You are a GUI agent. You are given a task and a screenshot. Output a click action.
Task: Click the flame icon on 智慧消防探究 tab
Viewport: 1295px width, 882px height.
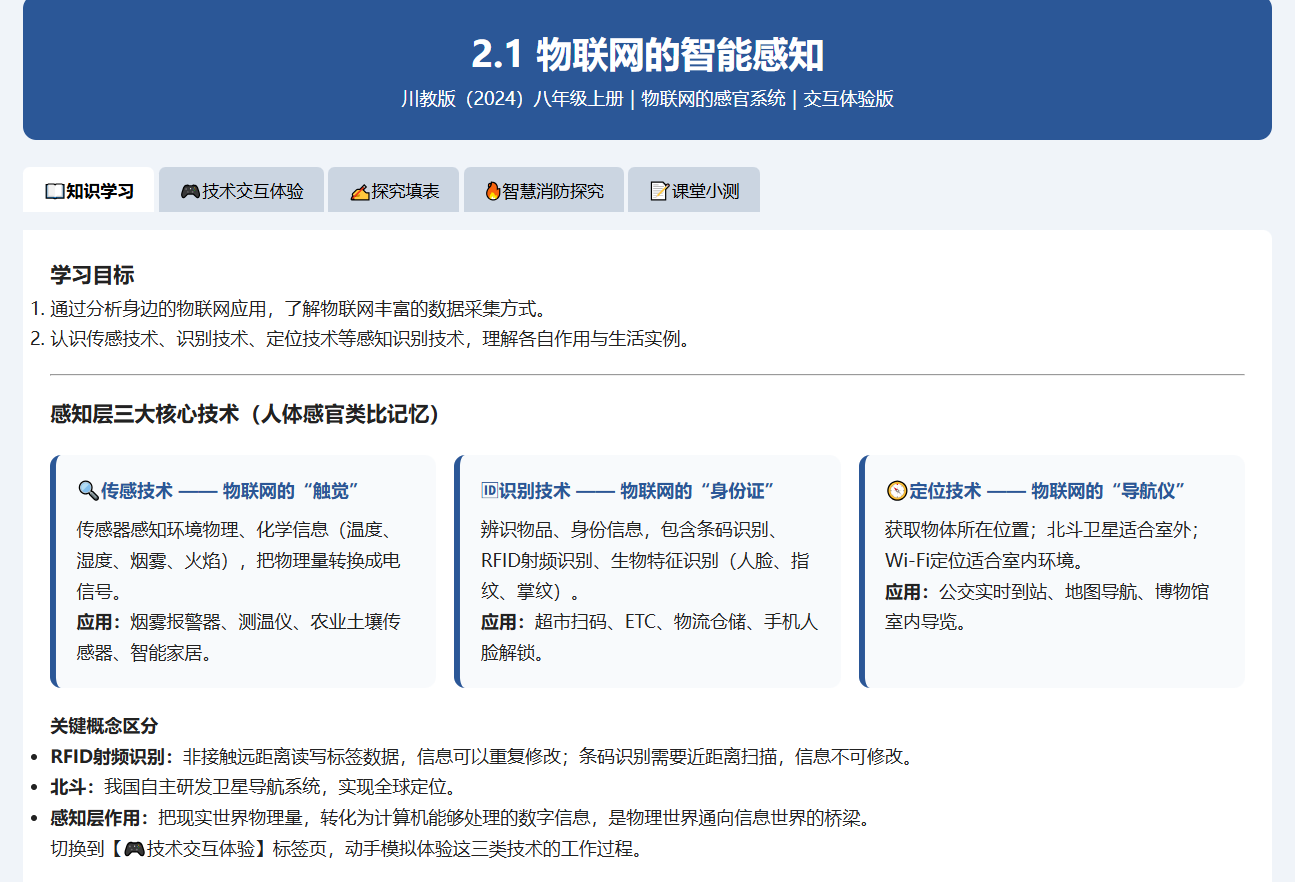coord(492,191)
